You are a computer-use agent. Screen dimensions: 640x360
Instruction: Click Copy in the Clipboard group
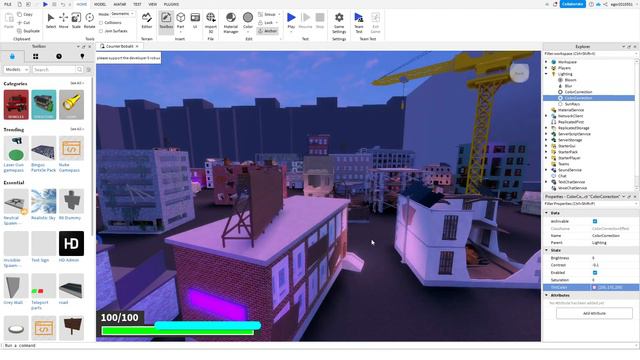[x=25, y=14]
